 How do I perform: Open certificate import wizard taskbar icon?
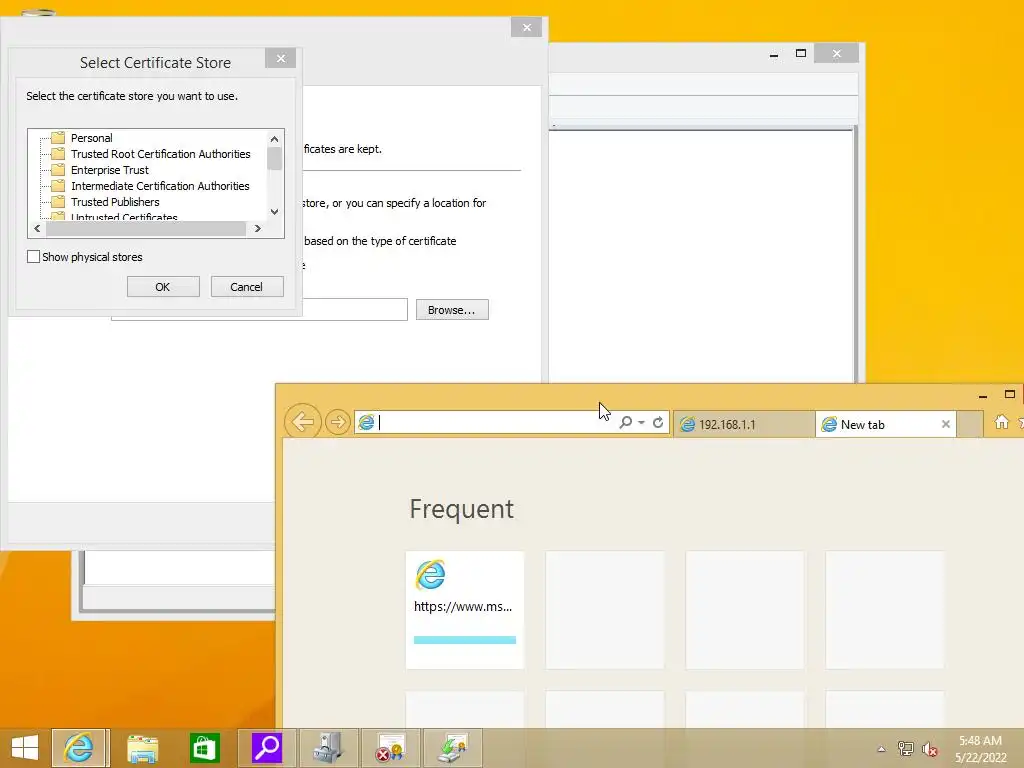pos(453,748)
